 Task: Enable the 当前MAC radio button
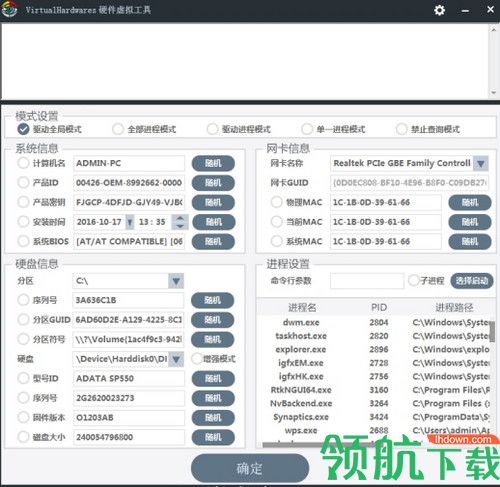pos(276,222)
